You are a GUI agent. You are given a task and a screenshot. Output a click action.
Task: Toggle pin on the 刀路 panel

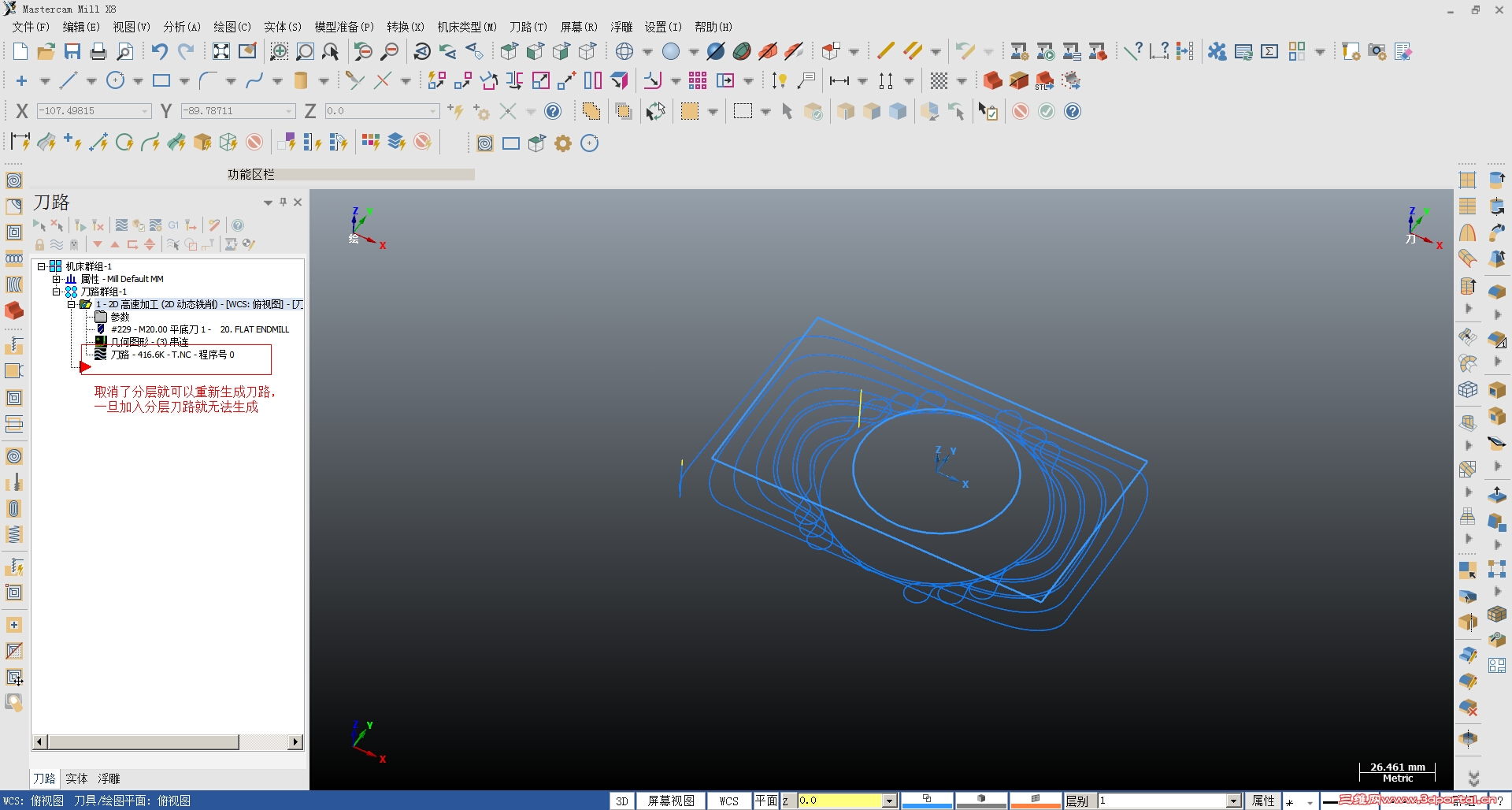pos(283,202)
